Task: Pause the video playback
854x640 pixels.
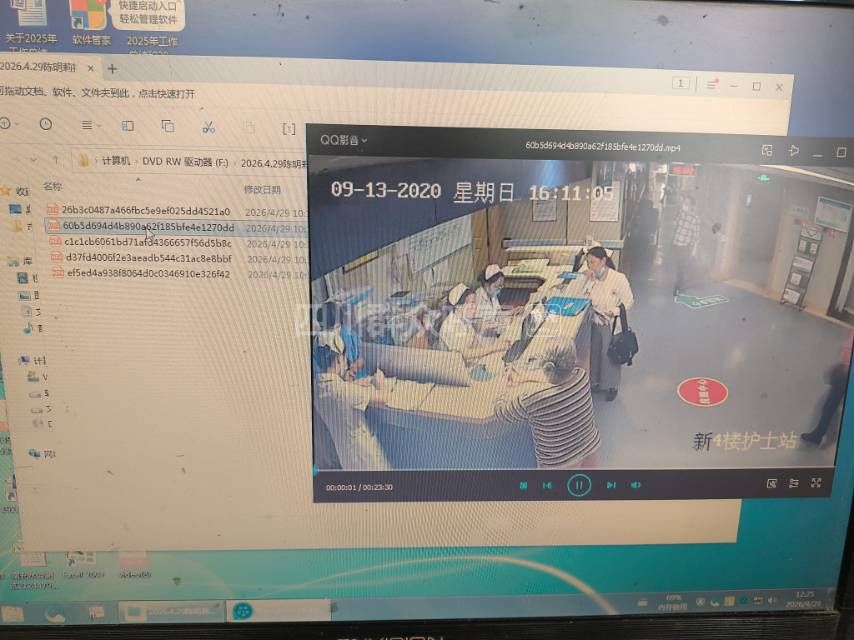Action: point(578,485)
